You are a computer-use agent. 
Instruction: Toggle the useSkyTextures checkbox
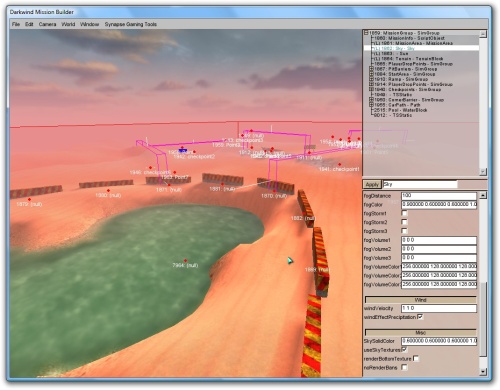pyautogui.click(x=404, y=349)
